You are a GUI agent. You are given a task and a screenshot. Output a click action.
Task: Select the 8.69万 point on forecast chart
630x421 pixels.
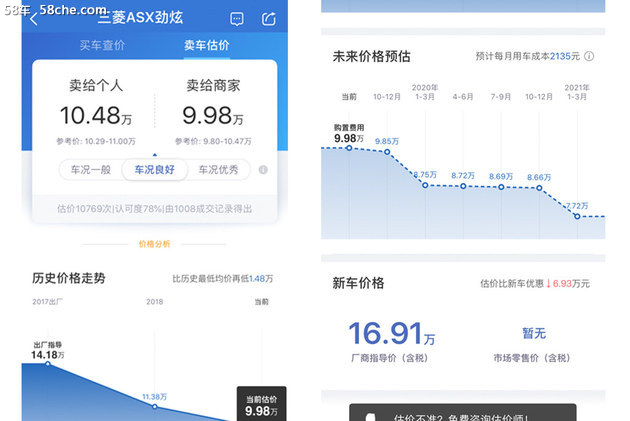coord(501,187)
